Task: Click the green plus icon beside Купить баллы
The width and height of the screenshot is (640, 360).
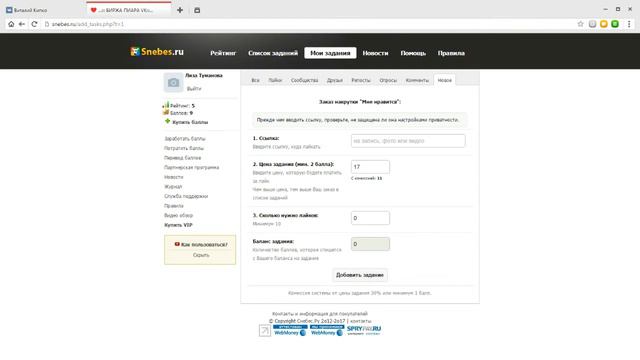Action: click(167, 121)
